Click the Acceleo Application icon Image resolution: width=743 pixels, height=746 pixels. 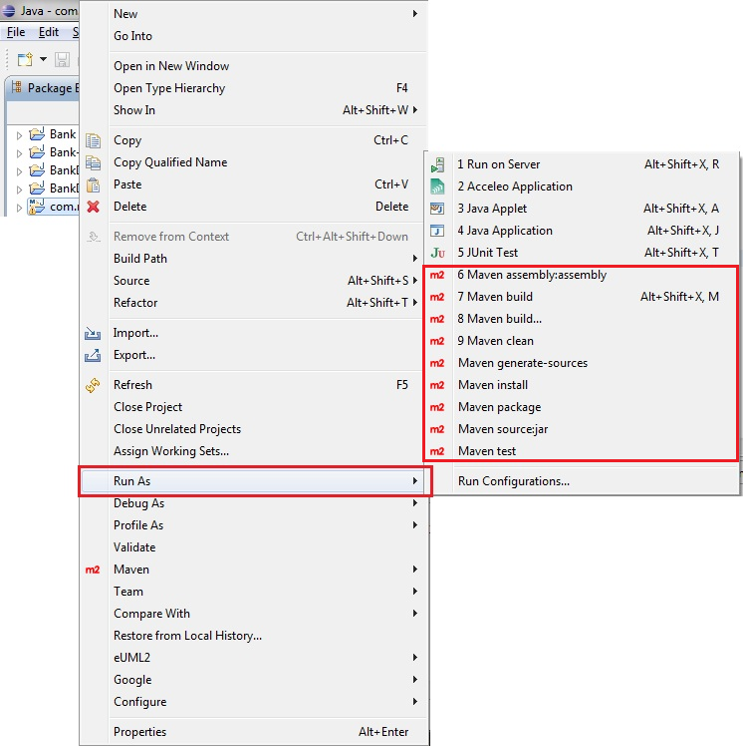(x=437, y=186)
